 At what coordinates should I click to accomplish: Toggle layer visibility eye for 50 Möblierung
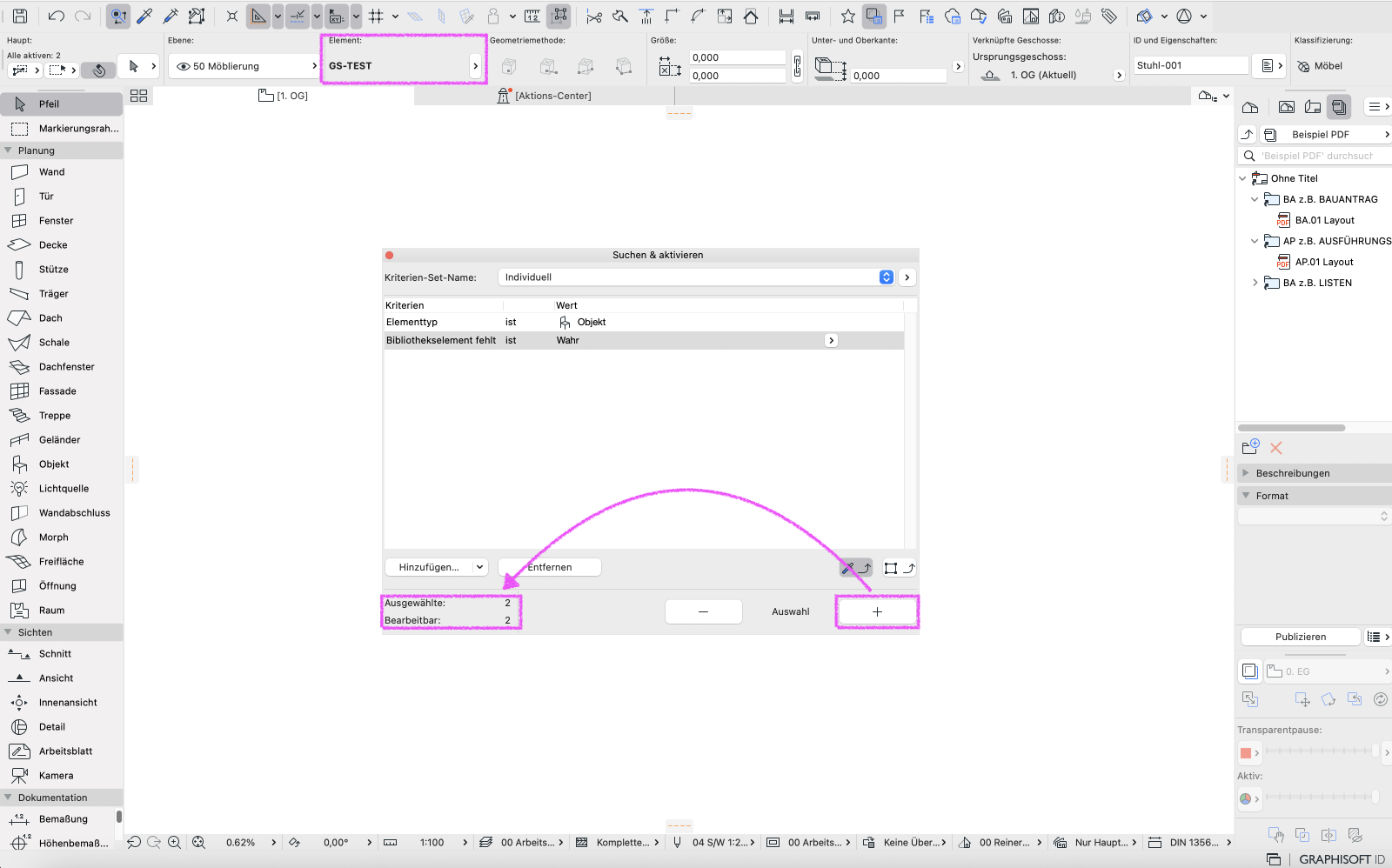point(183,66)
